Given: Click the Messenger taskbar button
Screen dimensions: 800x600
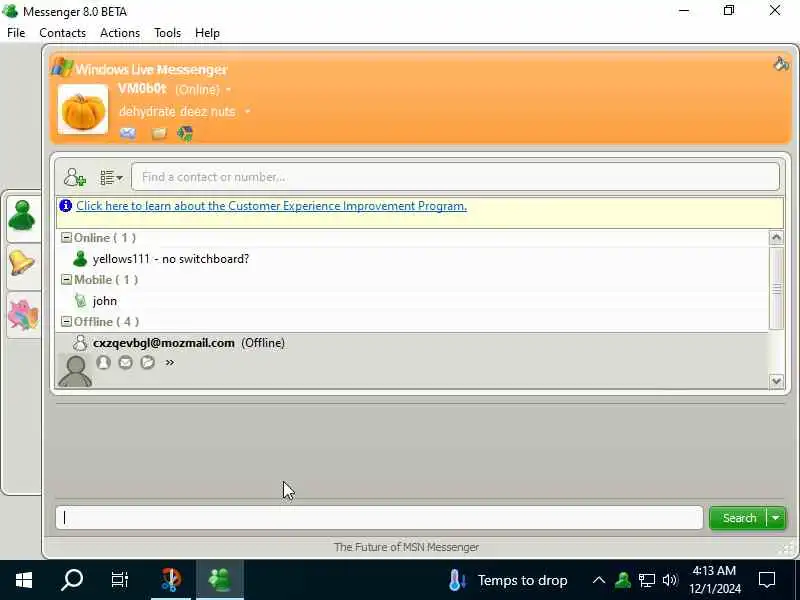Looking at the screenshot, I should [x=220, y=580].
